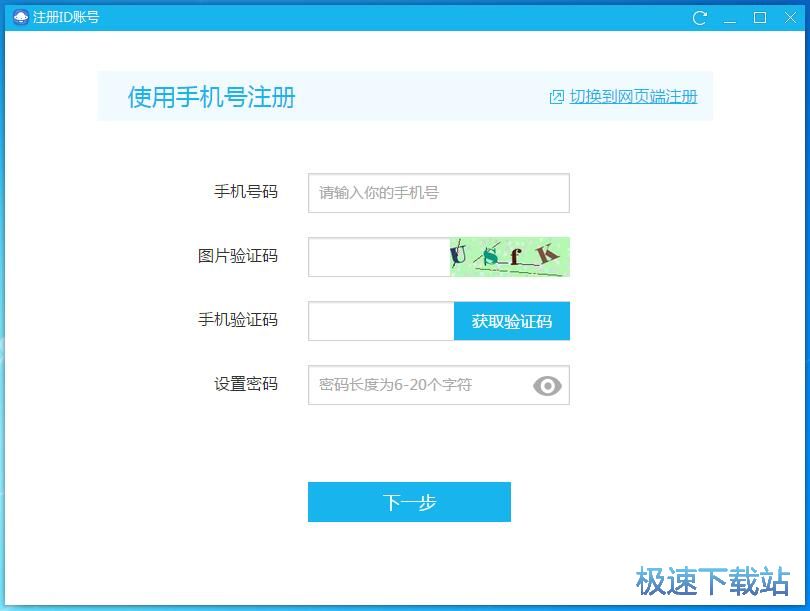The width and height of the screenshot is (810, 611).
Task: Focus the 图片验证码 input field
Action: 379,257
